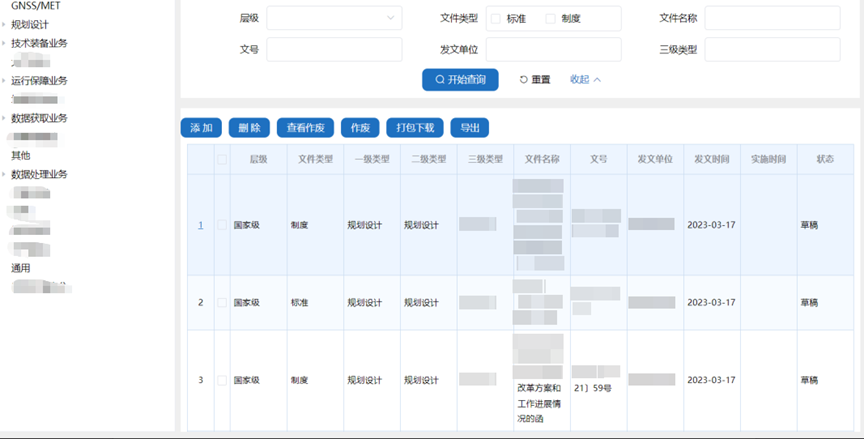Check the 制度 file type checkbox
This screenshot has height=439, width=864.
550,18
